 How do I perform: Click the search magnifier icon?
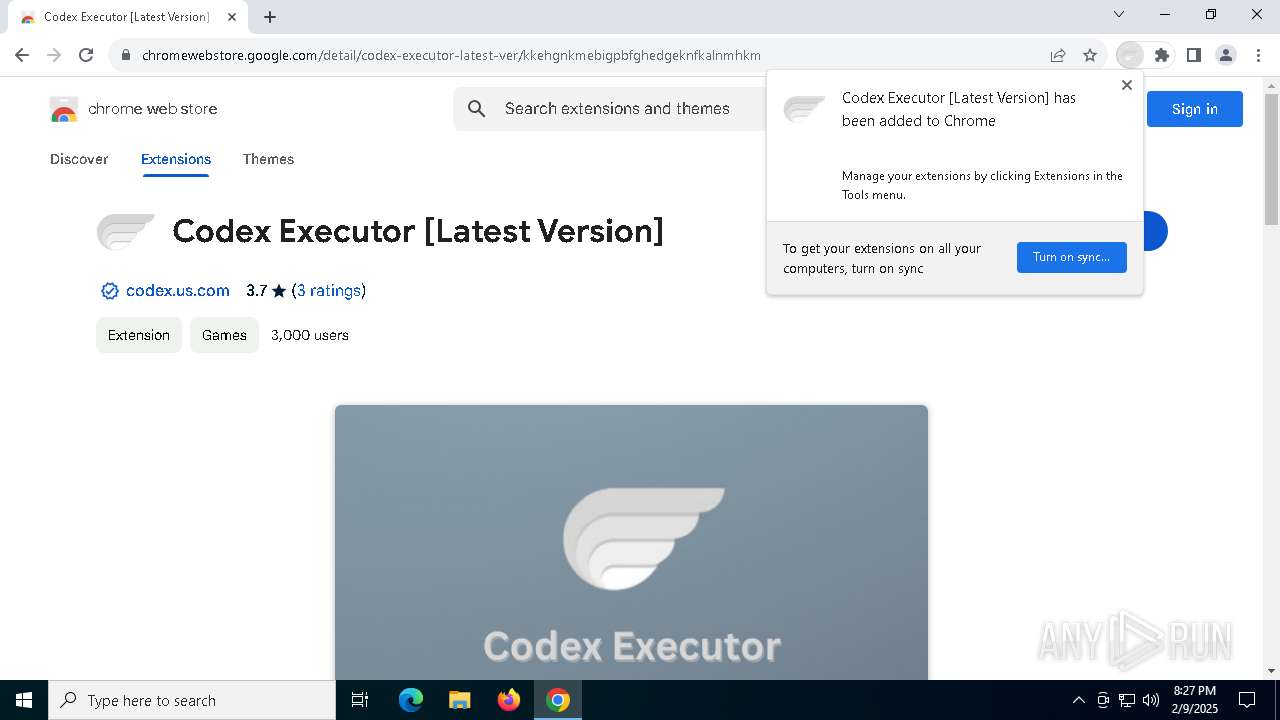click(x=477, y=109)
